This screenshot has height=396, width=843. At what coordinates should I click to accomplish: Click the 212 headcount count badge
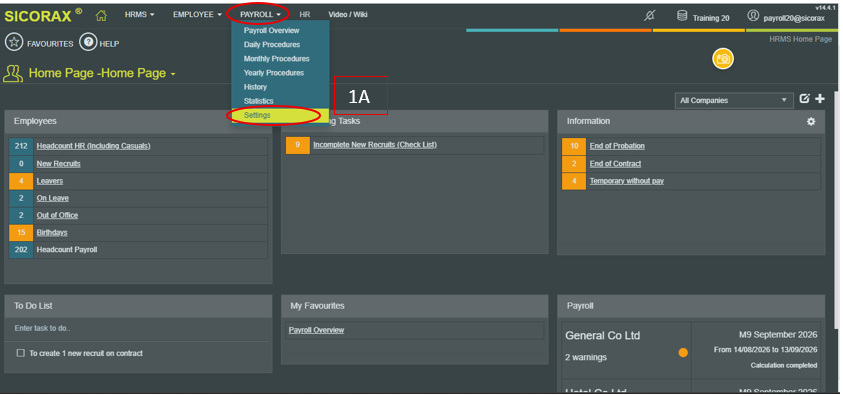21,146
